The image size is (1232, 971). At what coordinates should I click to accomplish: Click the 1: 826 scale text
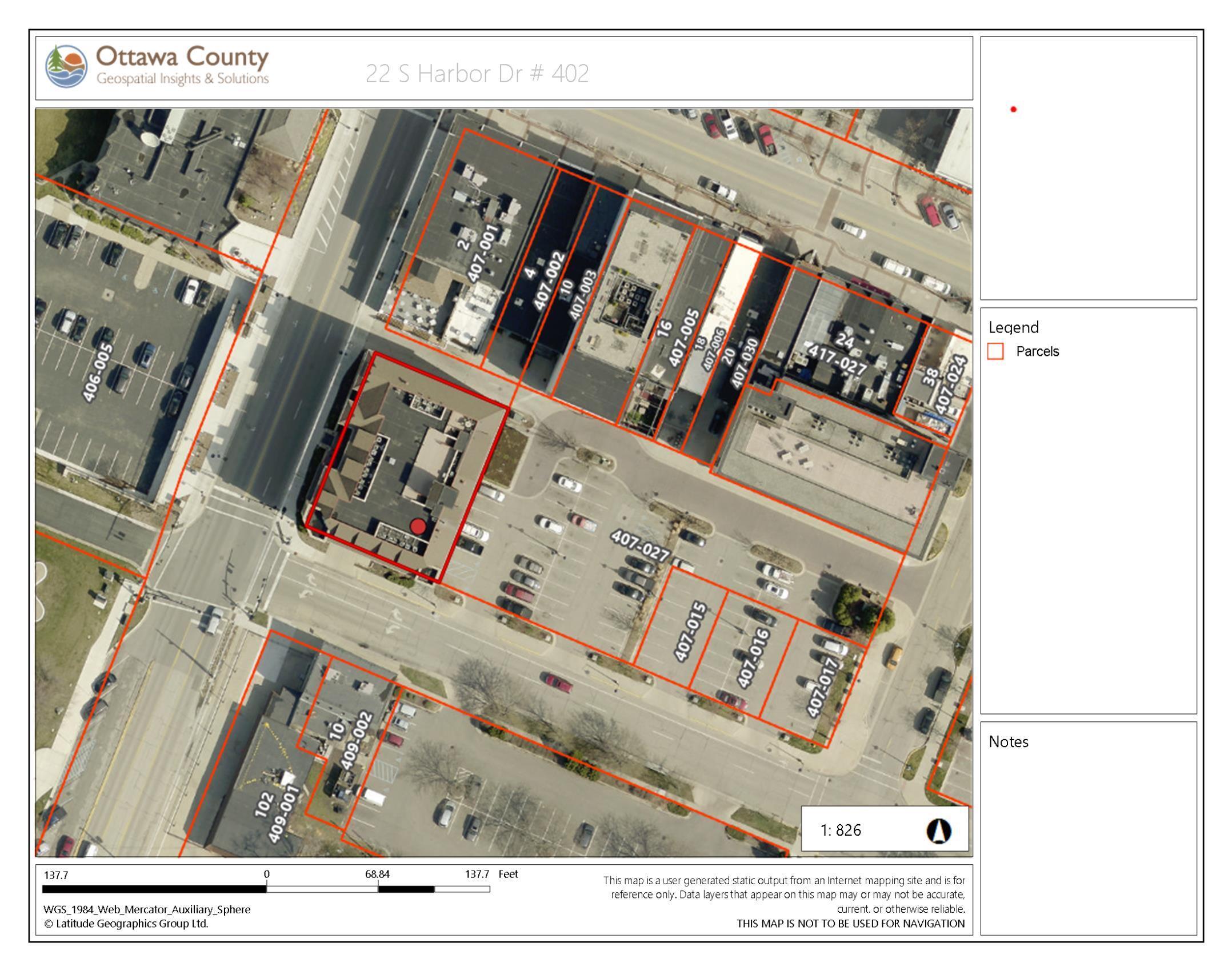pyautogui.click(x=841, y=830)
